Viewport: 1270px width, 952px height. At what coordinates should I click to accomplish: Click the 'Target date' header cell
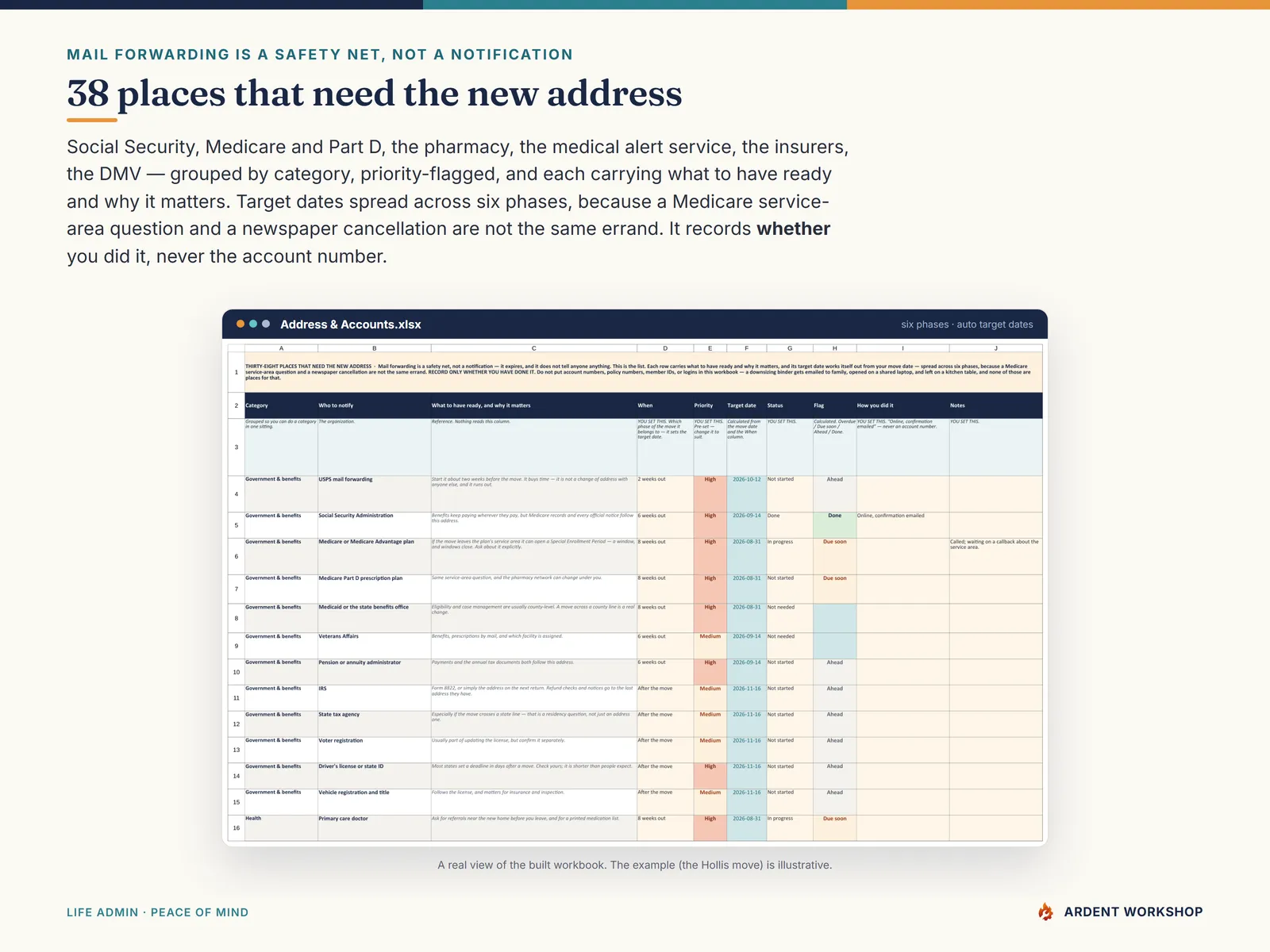pyautogui.click(x=747, y=405)
